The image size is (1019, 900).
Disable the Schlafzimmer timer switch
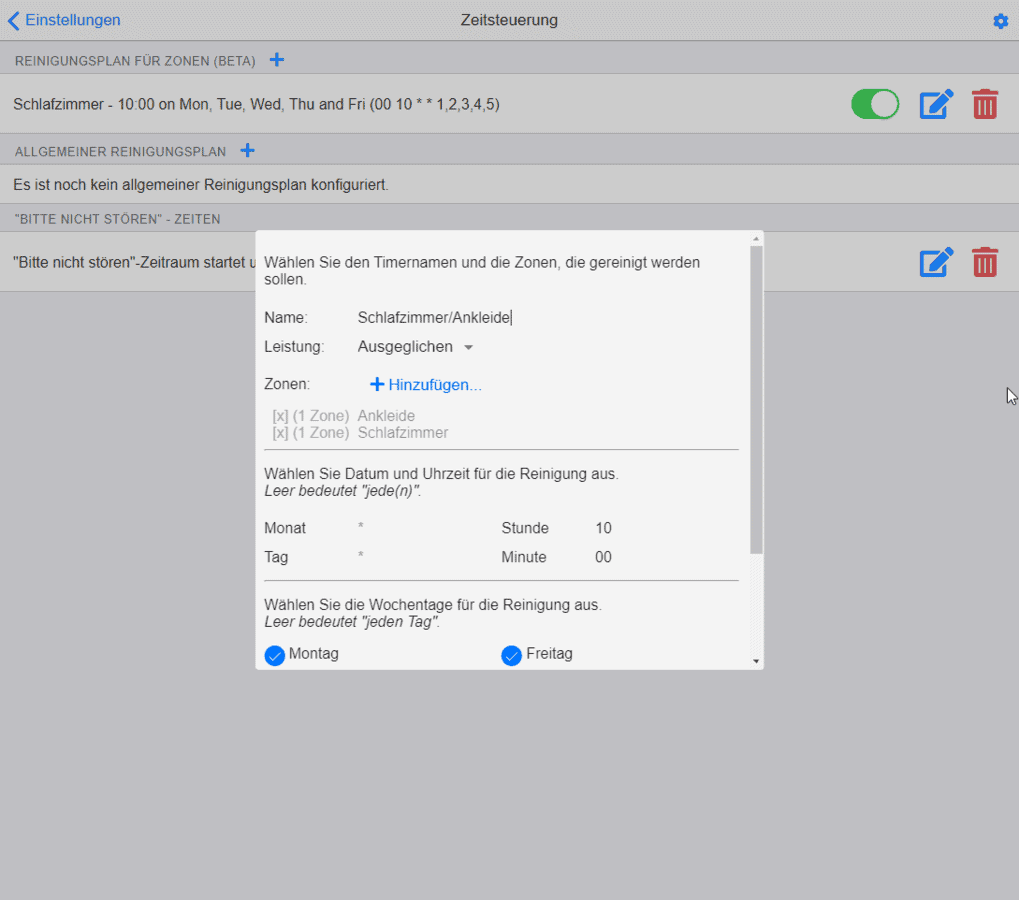click(875, 104)
